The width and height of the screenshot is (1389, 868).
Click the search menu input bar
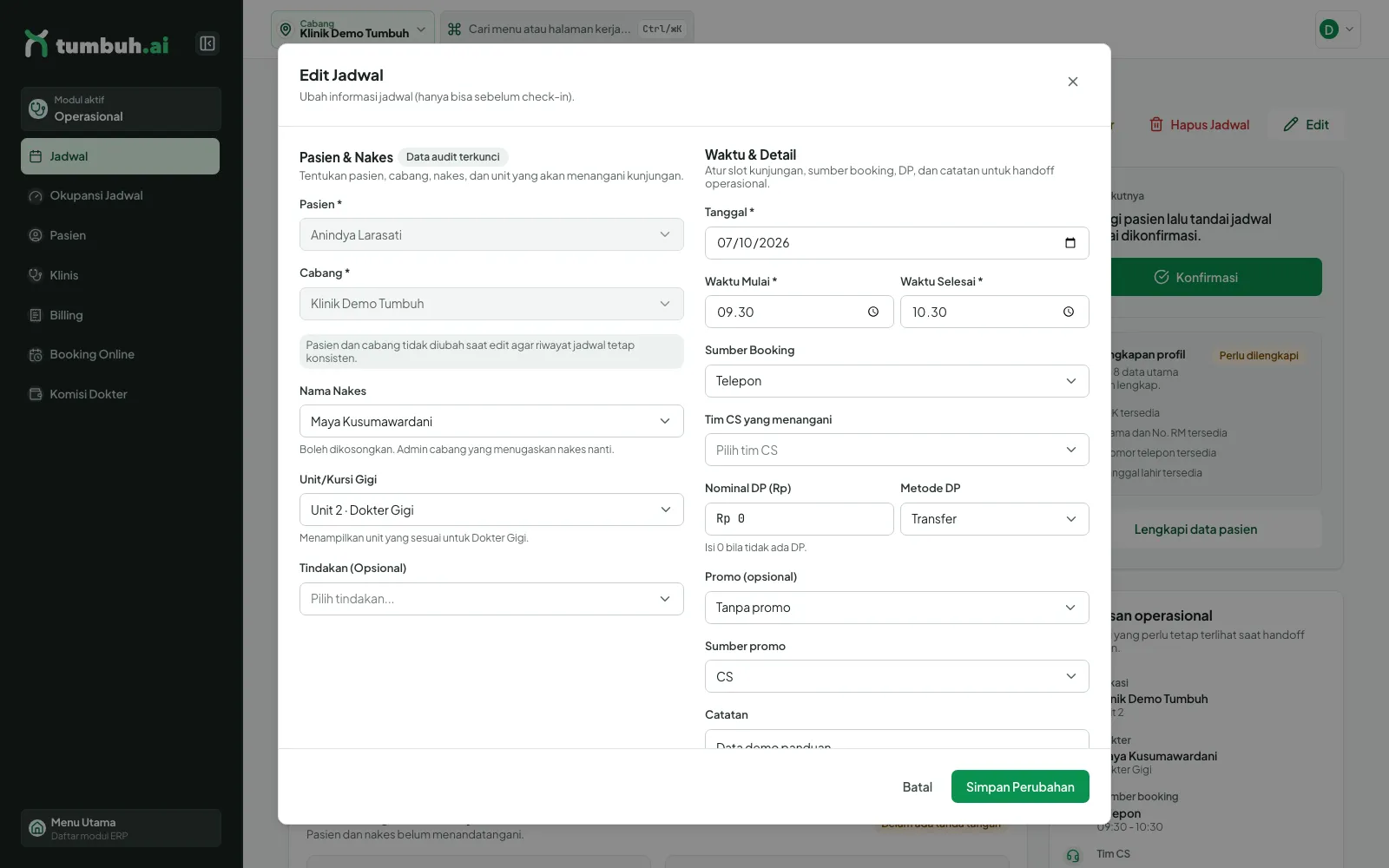[x=567, y=30]
